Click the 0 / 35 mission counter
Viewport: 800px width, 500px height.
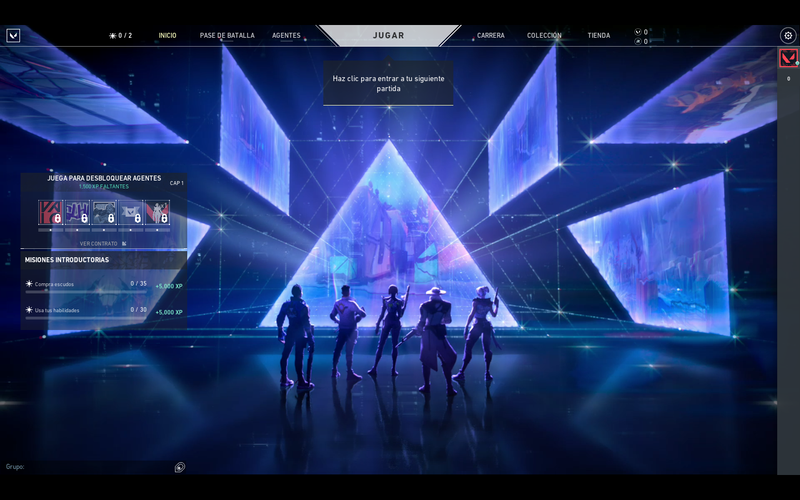138,283
